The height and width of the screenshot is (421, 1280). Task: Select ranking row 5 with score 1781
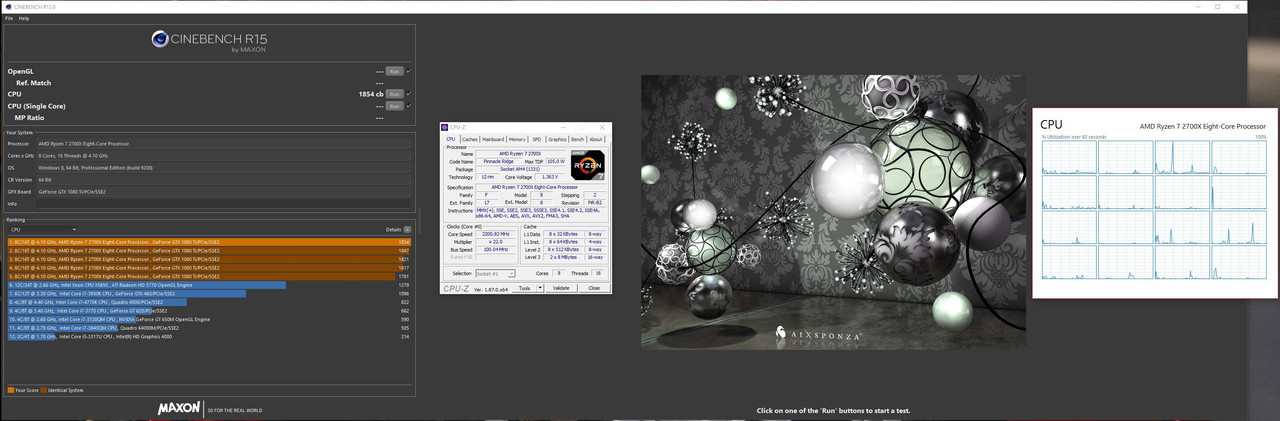click(x=209, y=276)
